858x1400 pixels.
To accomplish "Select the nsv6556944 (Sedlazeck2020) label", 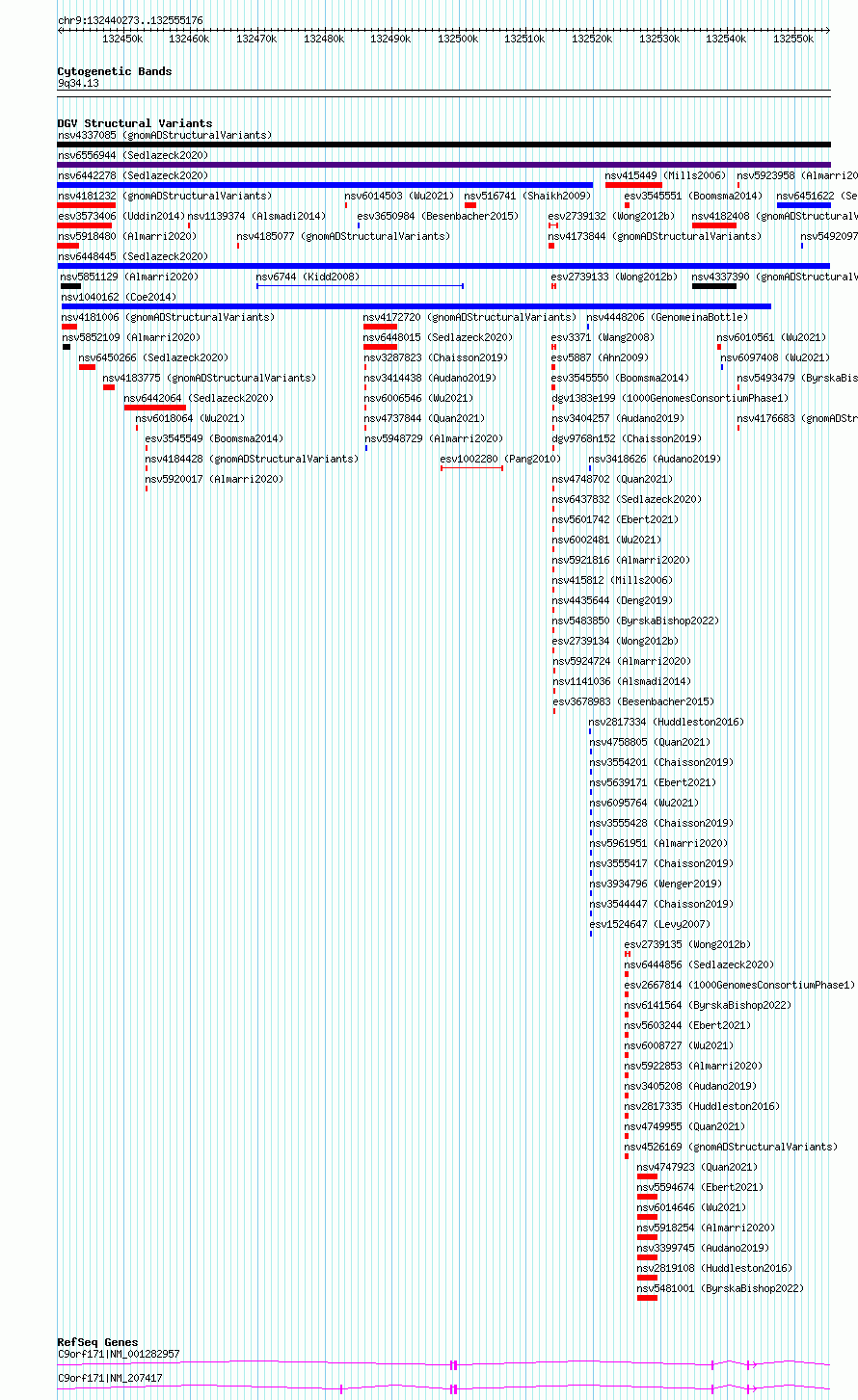I will pyautogui.click(x=132, y=155).
